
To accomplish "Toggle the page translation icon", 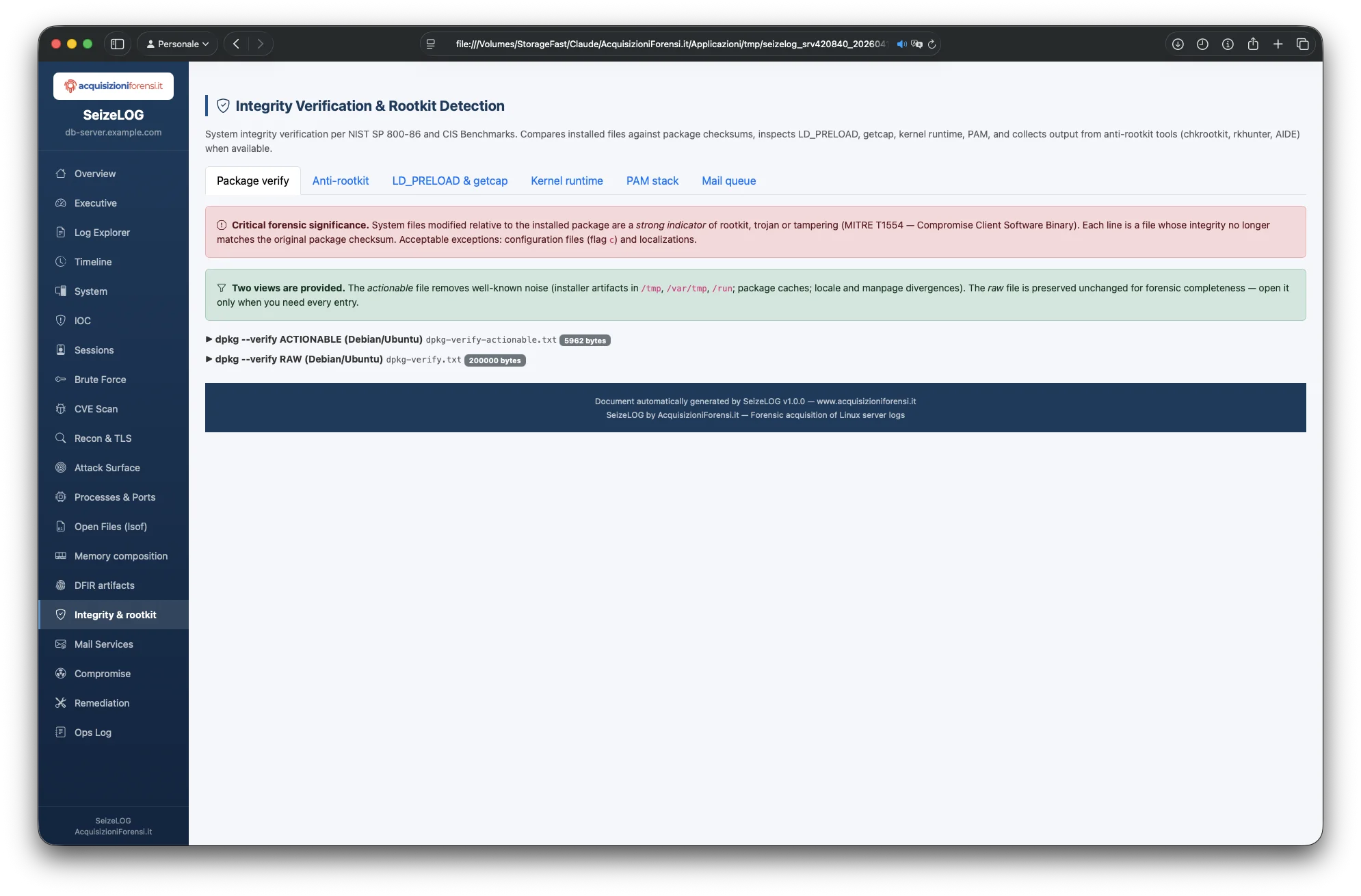I will (x=917, y=44).
